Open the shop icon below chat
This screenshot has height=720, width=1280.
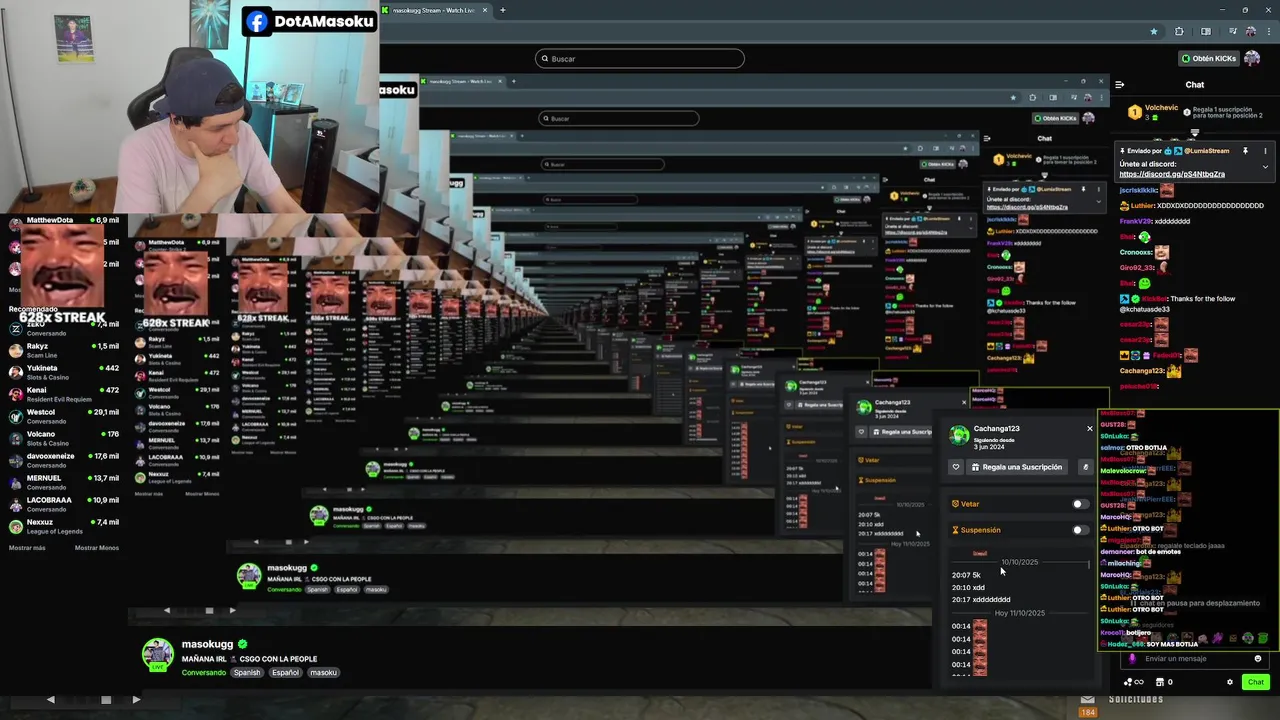(1160, 682)
